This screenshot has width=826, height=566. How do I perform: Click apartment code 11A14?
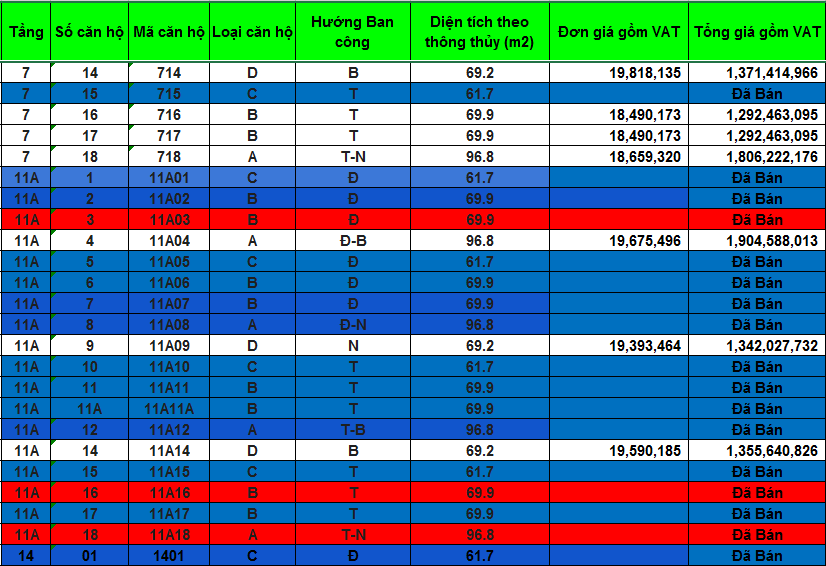[169, 451]
